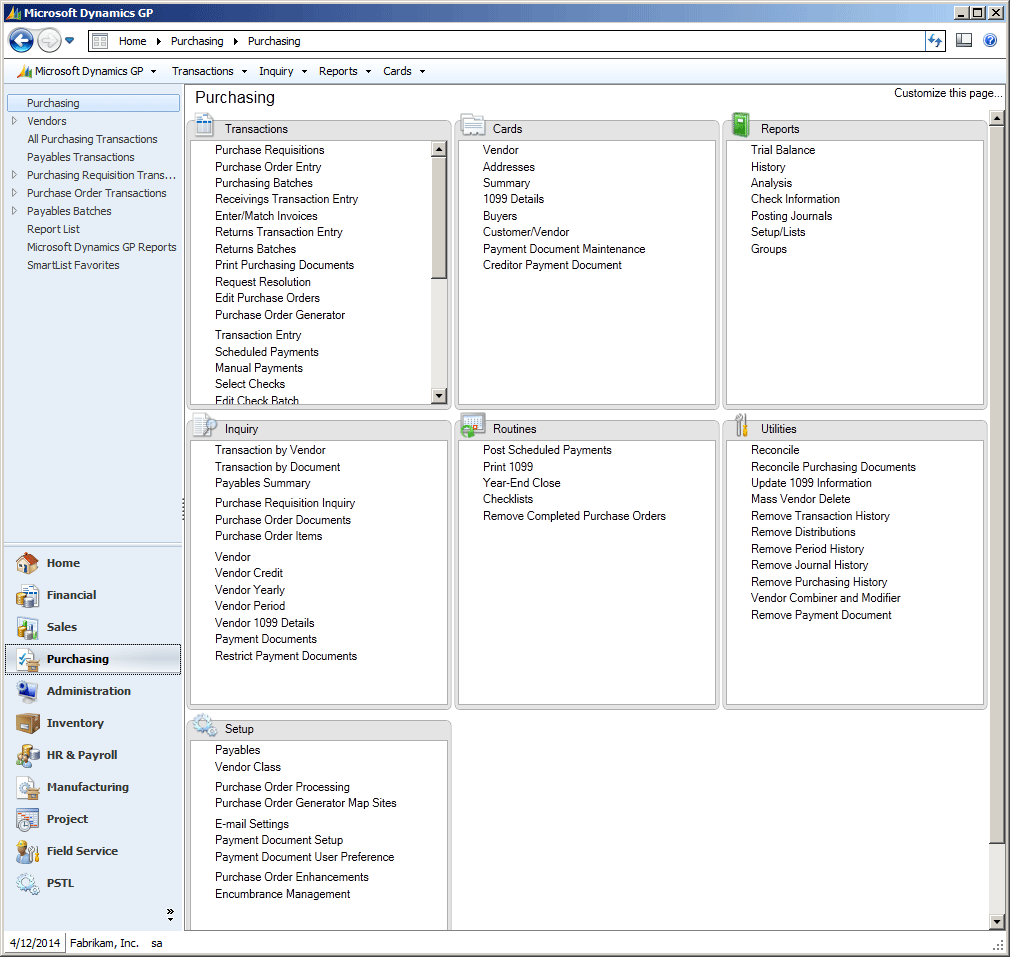Click the Administration module icon

click(27, 691)
